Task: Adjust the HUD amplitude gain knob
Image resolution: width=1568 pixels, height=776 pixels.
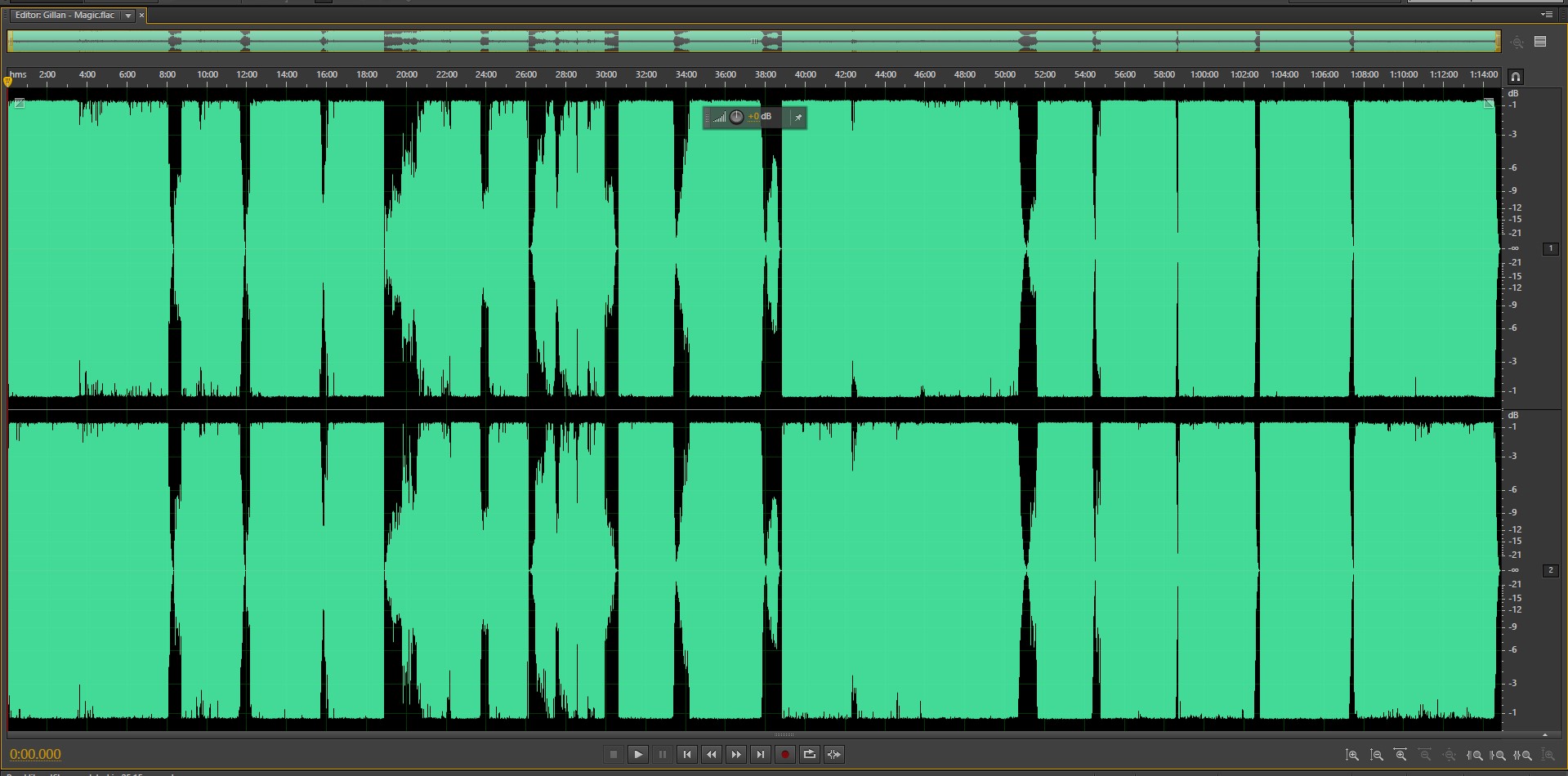Action: [x=736, y=117]
